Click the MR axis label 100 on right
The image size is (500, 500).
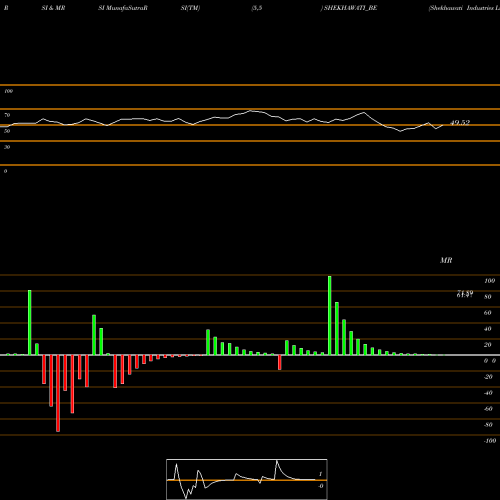tap(490, 281)
